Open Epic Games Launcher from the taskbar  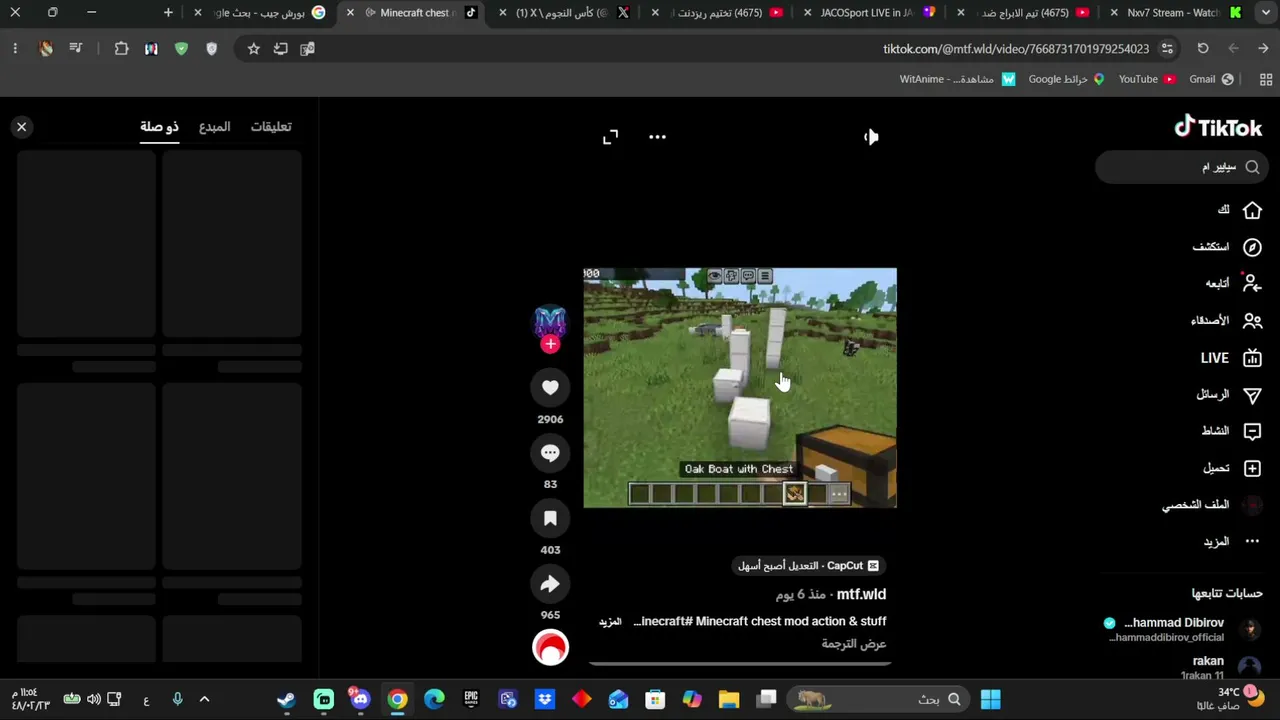(471, 699)
